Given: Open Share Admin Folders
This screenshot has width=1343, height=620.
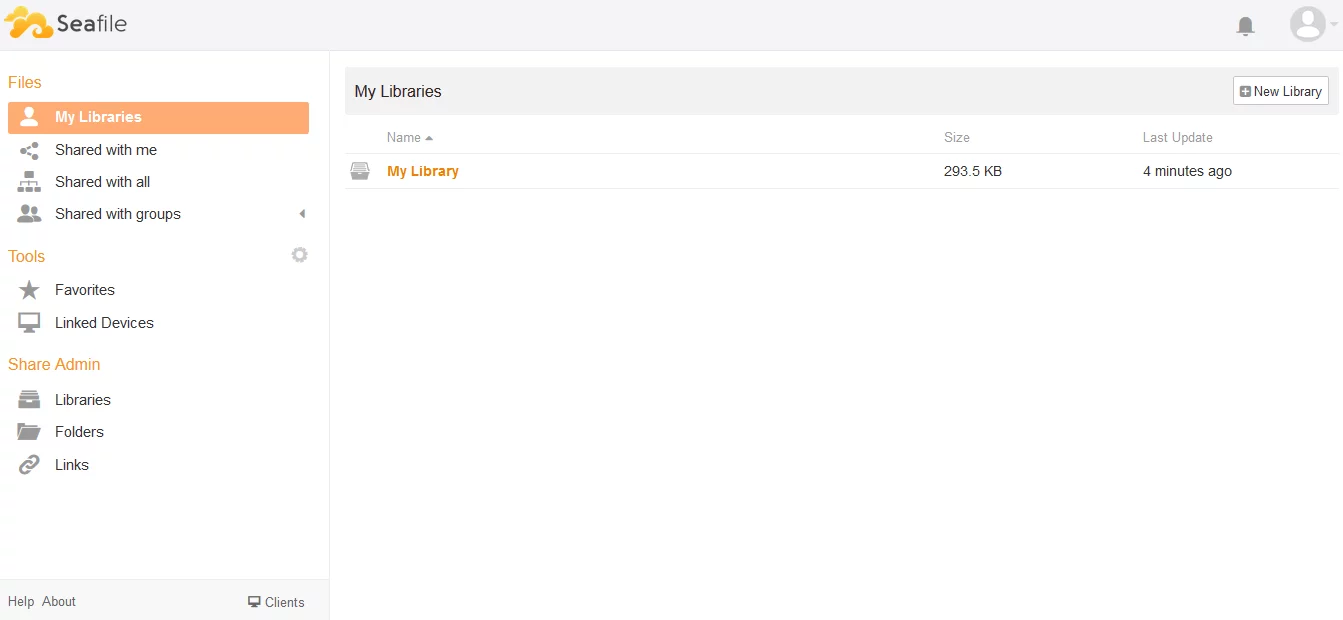Looking at the screenshot, I should click(x=79, y=432).
